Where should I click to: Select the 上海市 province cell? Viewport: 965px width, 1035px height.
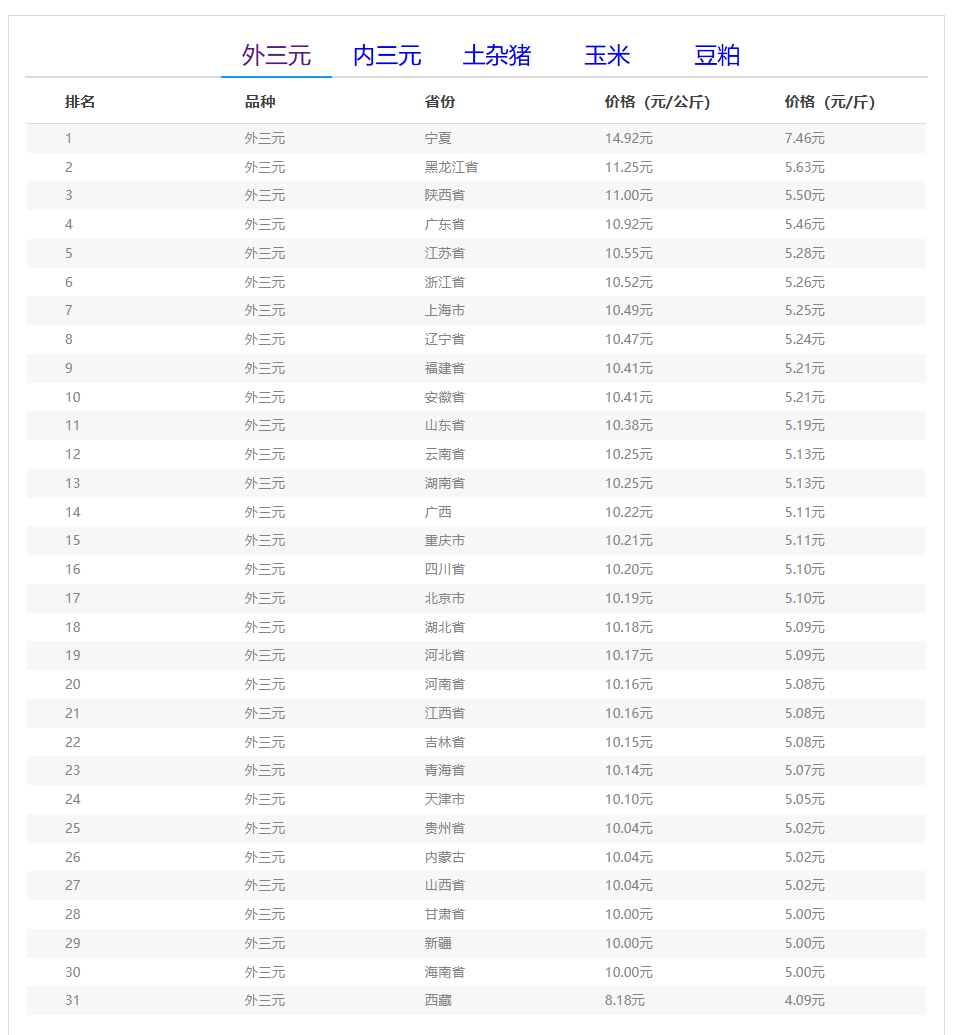[444, 310]
